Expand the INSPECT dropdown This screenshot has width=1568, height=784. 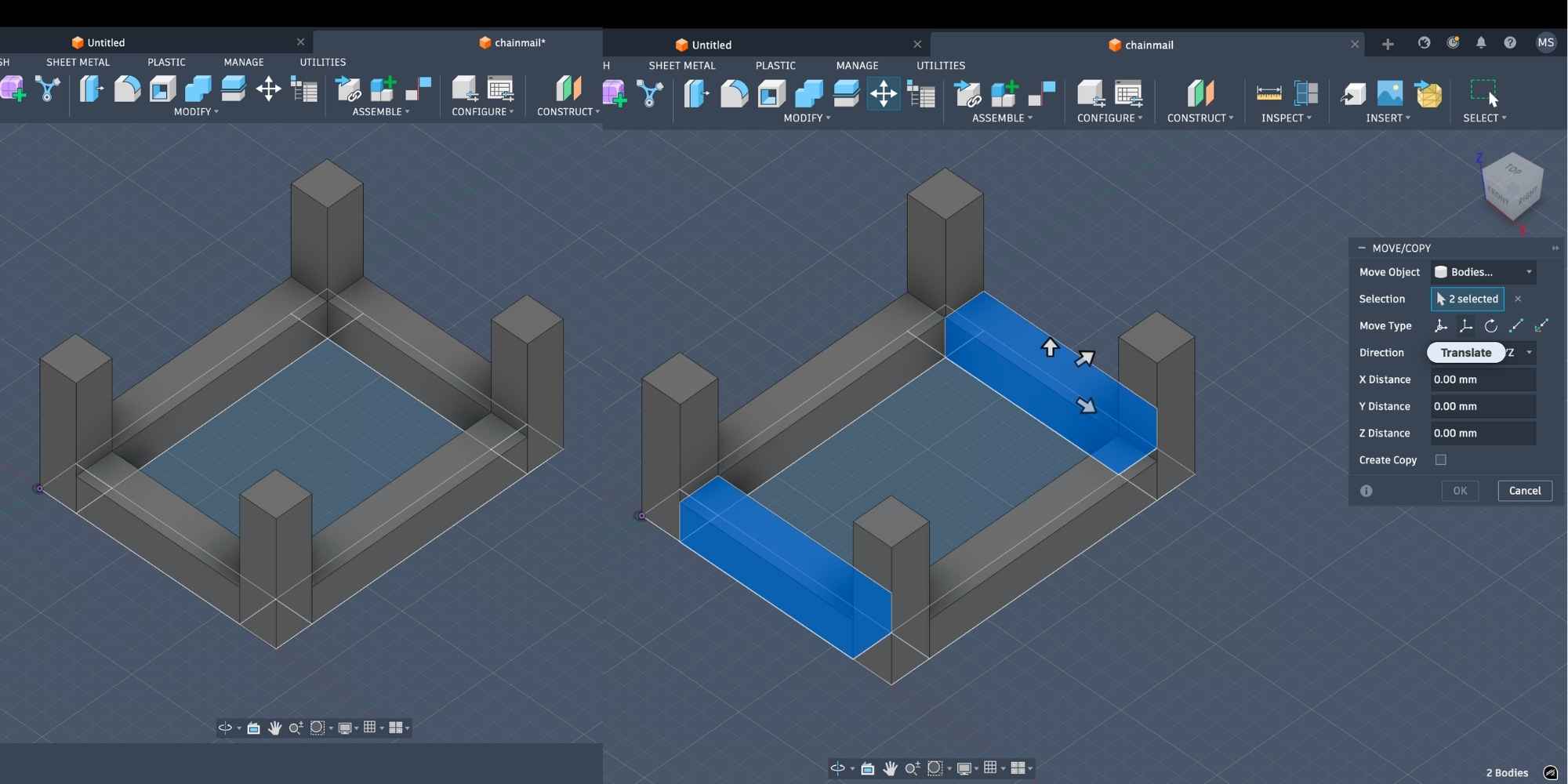pos(1287,118)
